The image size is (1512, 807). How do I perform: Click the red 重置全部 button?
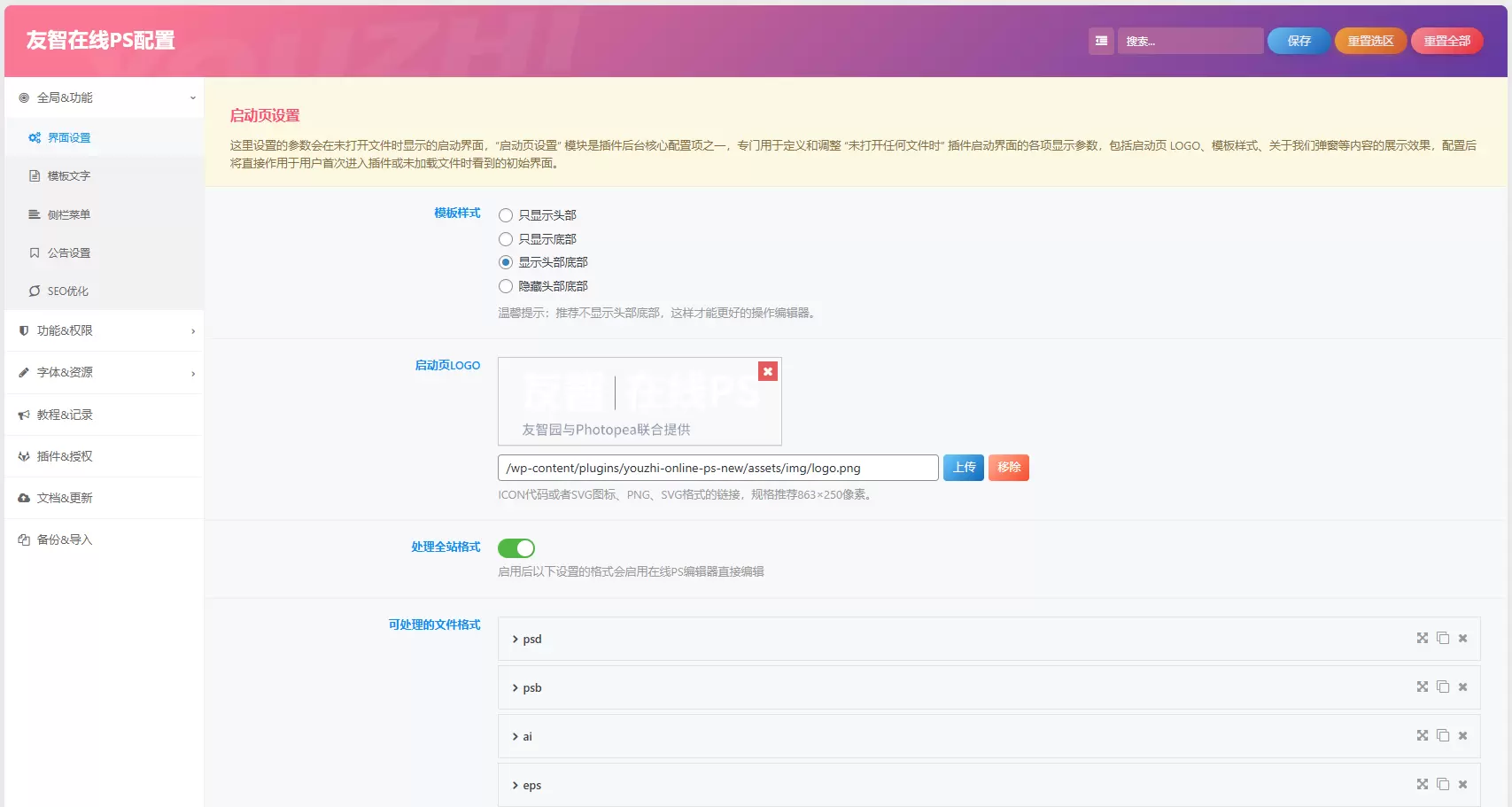click(1446, 41)
